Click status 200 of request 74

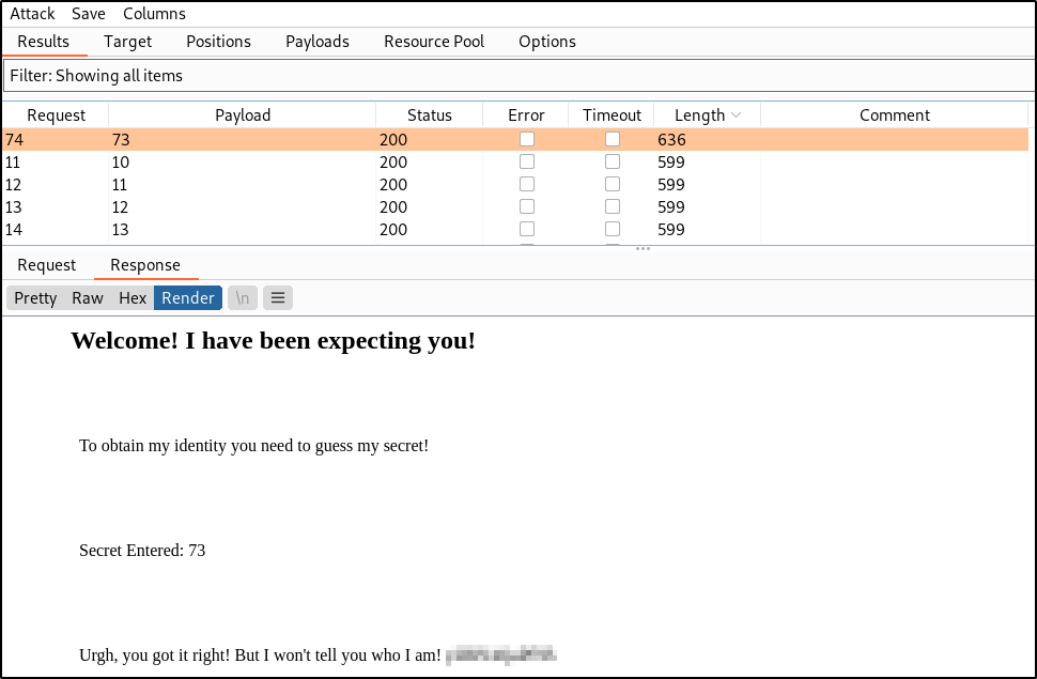coord(394,140)
